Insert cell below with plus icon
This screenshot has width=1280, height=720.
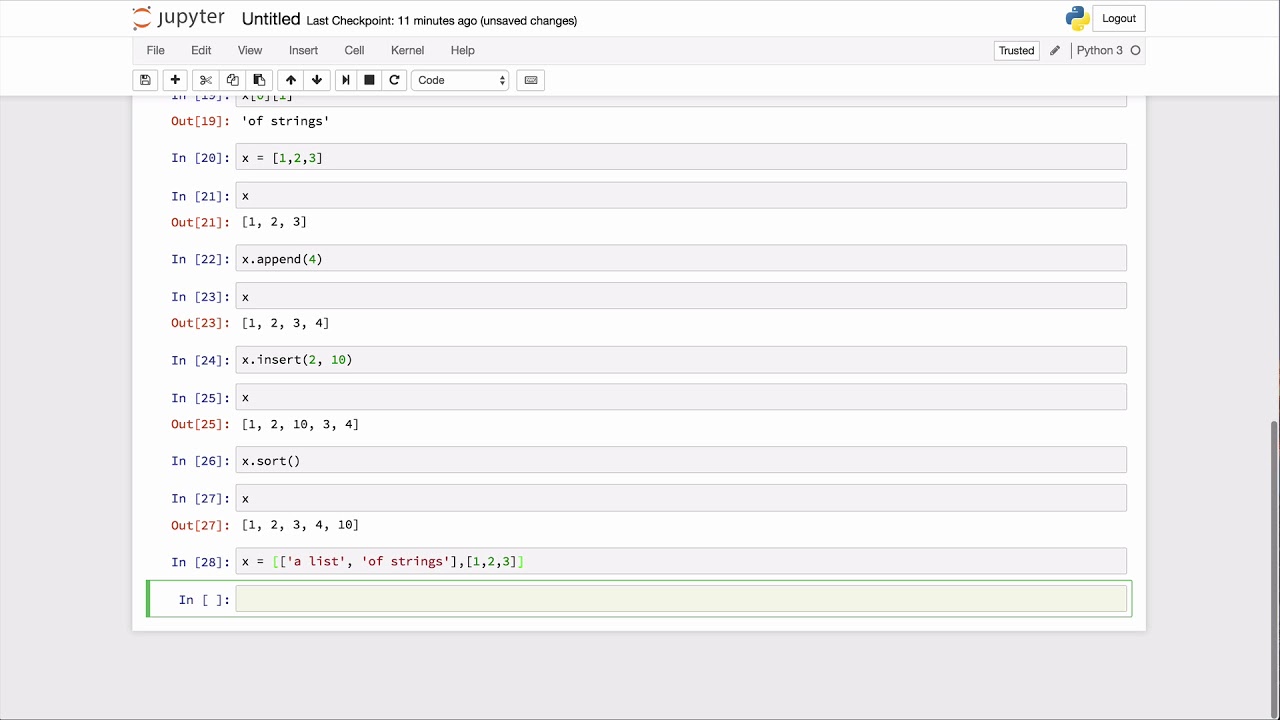175,80
